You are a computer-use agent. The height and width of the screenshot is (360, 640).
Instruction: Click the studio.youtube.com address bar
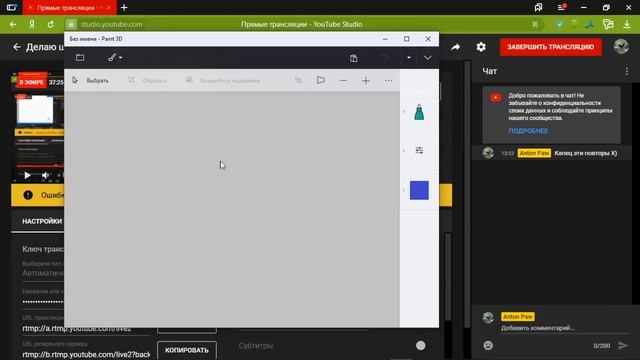111,24
